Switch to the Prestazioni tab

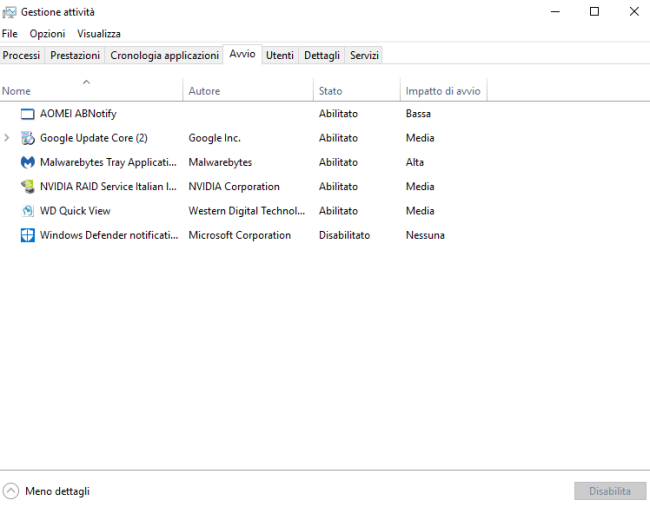pyautogui.click(x=75, y=55)
